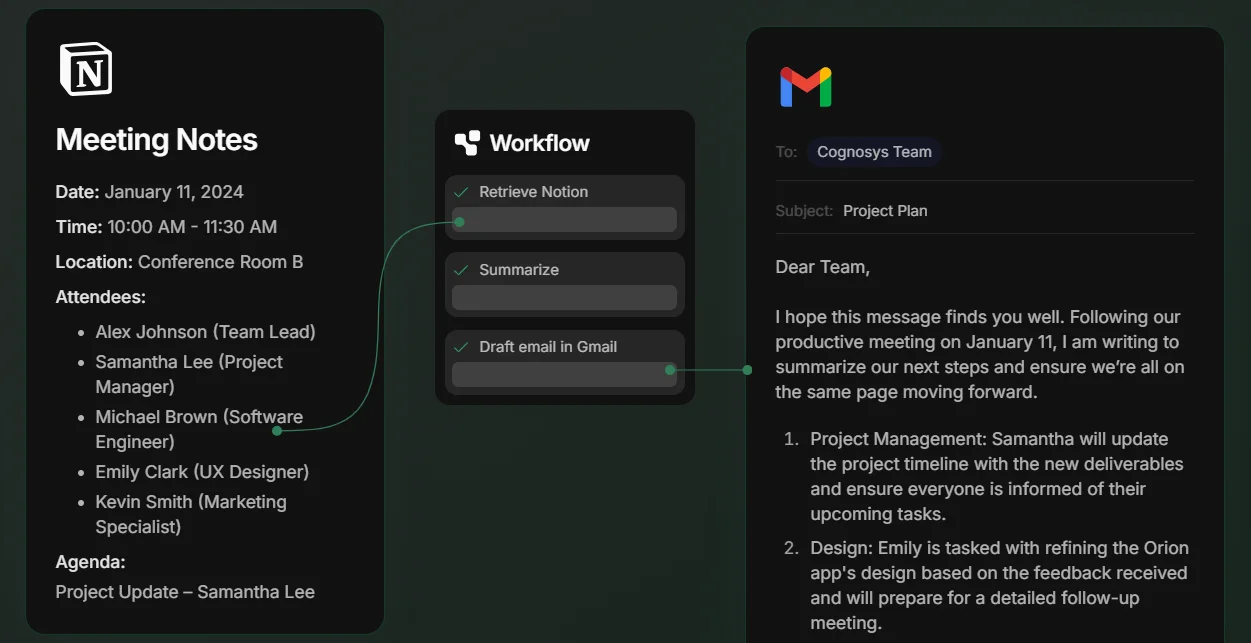Click the gray bar under Retrieve Notion
The image size is (1251, 643).
point(565,220)
